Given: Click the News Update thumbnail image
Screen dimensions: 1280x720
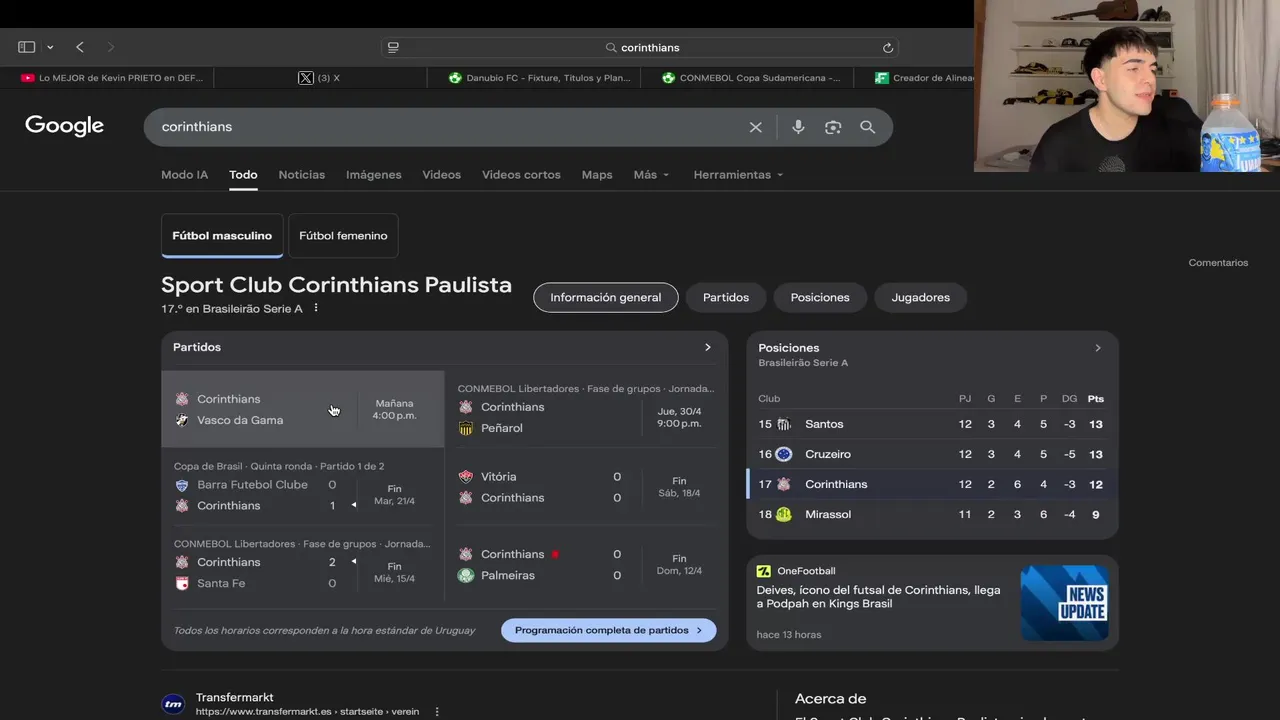Looking at the screenshot, I should (1064, 603).
